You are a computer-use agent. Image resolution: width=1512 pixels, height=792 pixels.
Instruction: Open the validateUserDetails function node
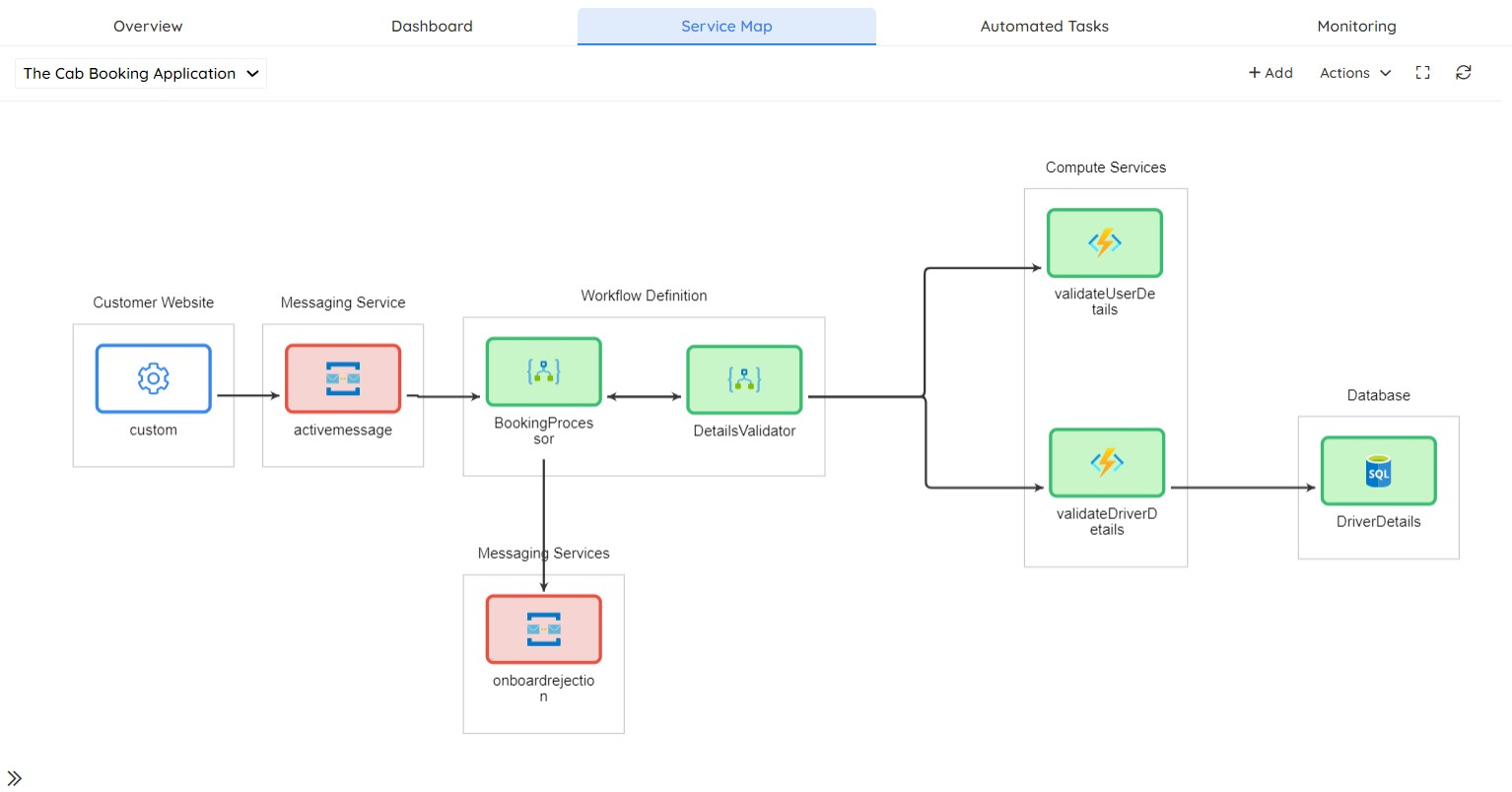click(1104, 242)
